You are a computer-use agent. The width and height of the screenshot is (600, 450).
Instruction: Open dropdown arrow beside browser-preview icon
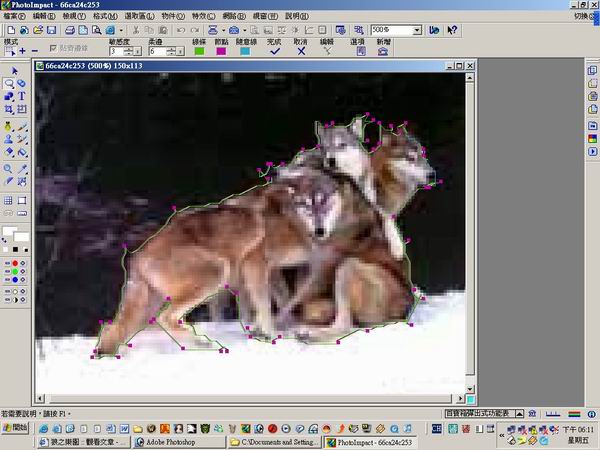[121, 30]
